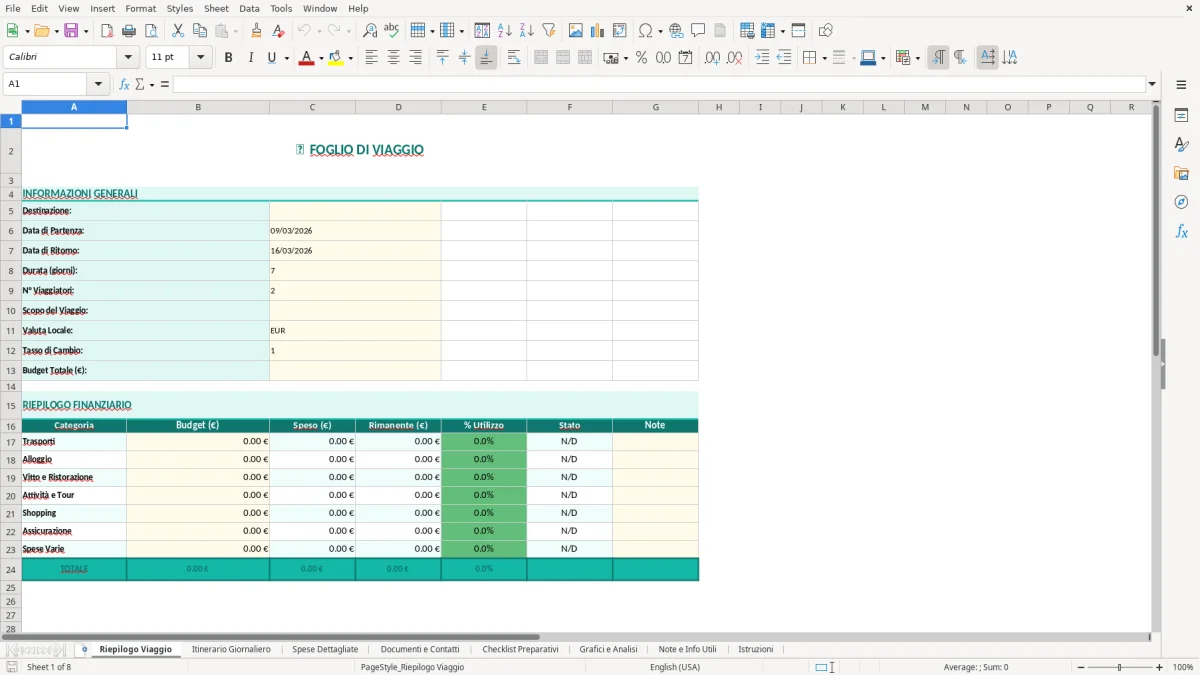Screen dimensions: 1200x675
Task: Clone formatting with the paintbrush icon
Action: pyautogui.click(x=256, y=31)
